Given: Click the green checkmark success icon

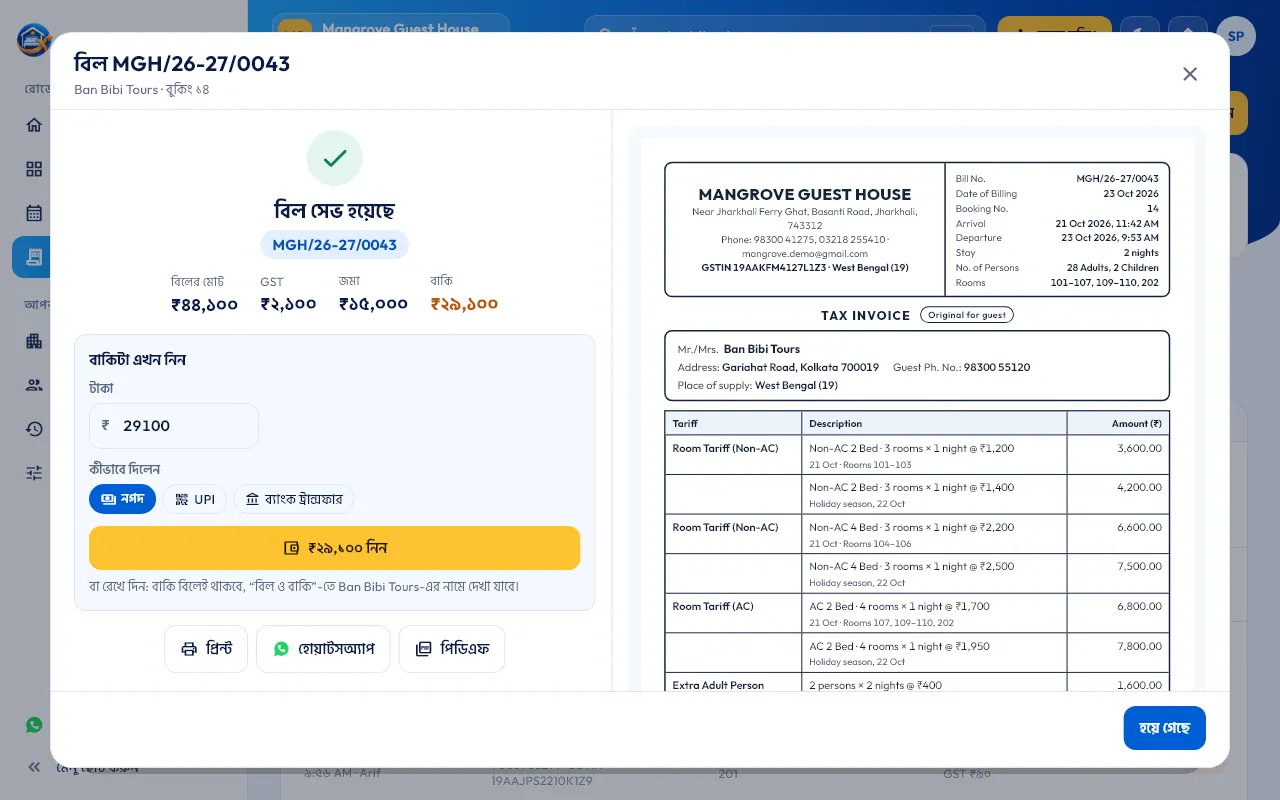Looking at the screenshot, I should pos(334,158).
